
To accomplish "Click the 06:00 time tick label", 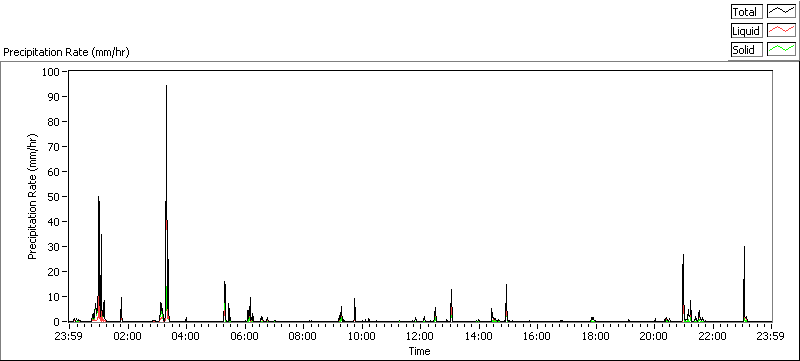I will point(245,336).
